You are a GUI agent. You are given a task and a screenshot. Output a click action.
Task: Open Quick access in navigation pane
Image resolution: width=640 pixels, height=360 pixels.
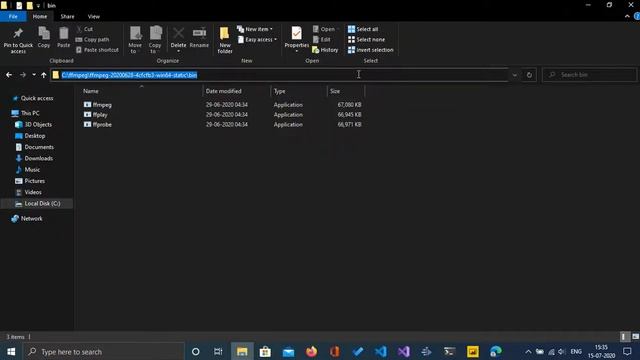tap(37, 98)
